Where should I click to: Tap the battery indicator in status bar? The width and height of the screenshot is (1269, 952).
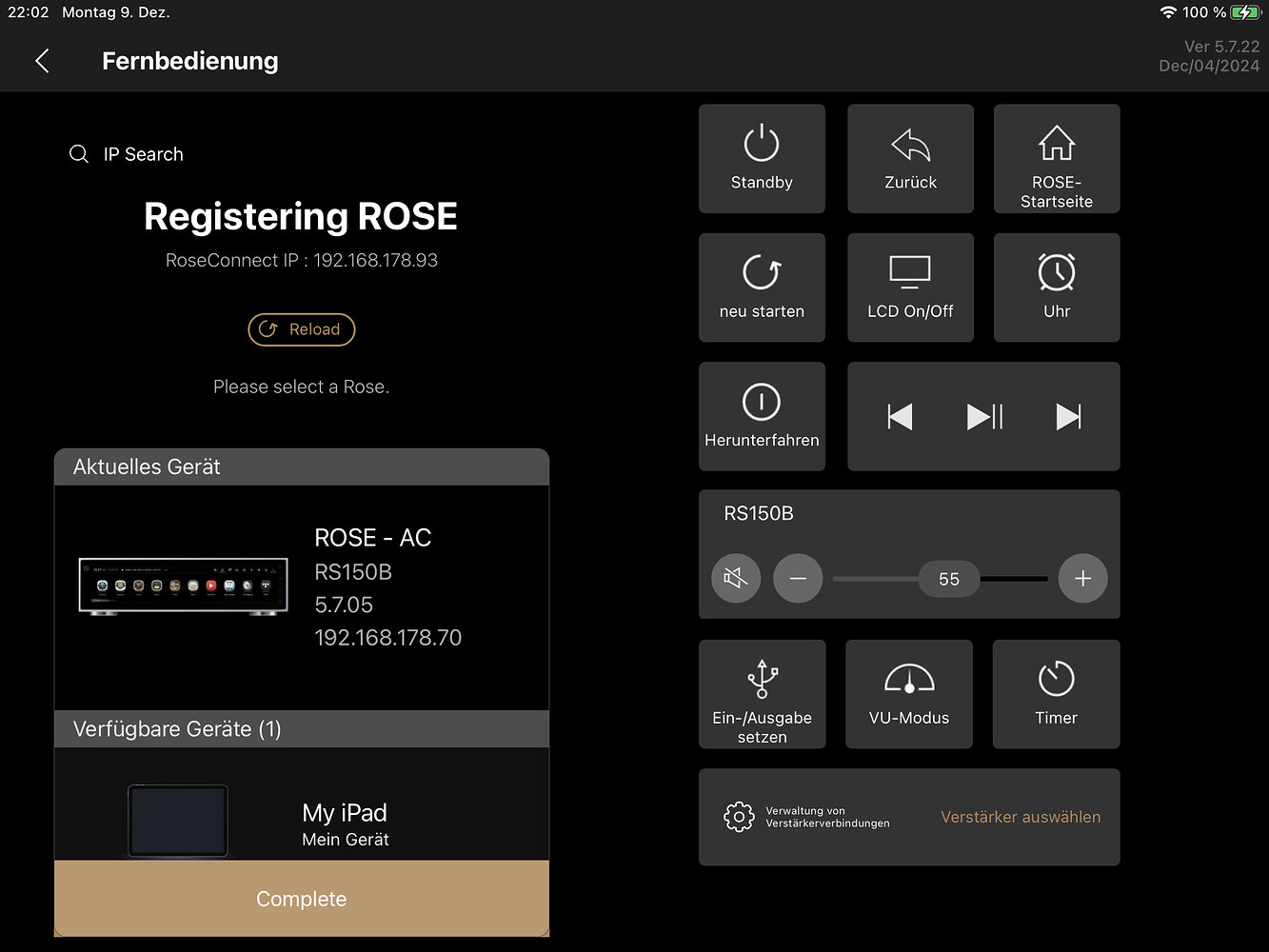pos(1245,12)
